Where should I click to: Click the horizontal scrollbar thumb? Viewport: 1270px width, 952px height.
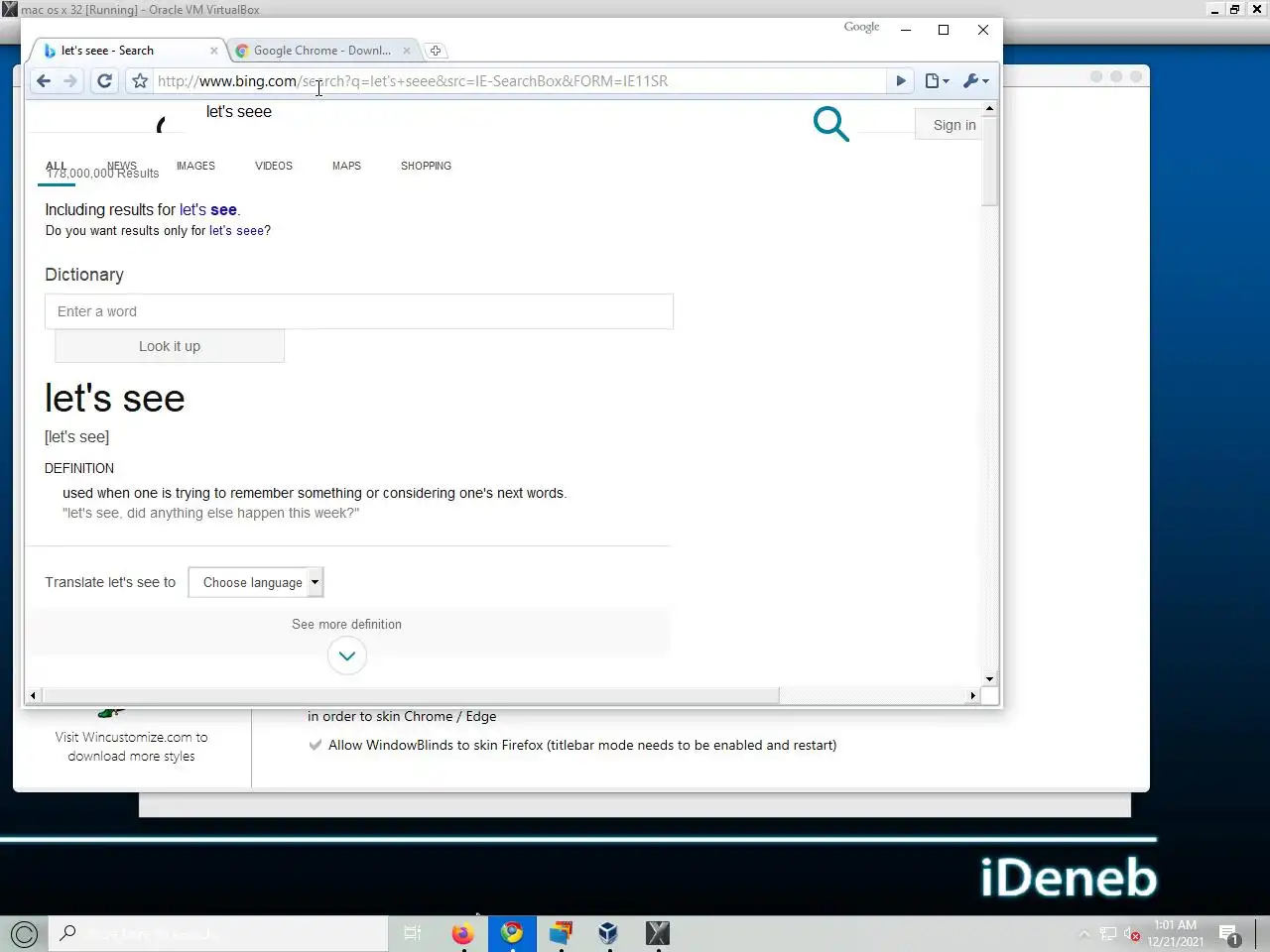click(411, 696)
